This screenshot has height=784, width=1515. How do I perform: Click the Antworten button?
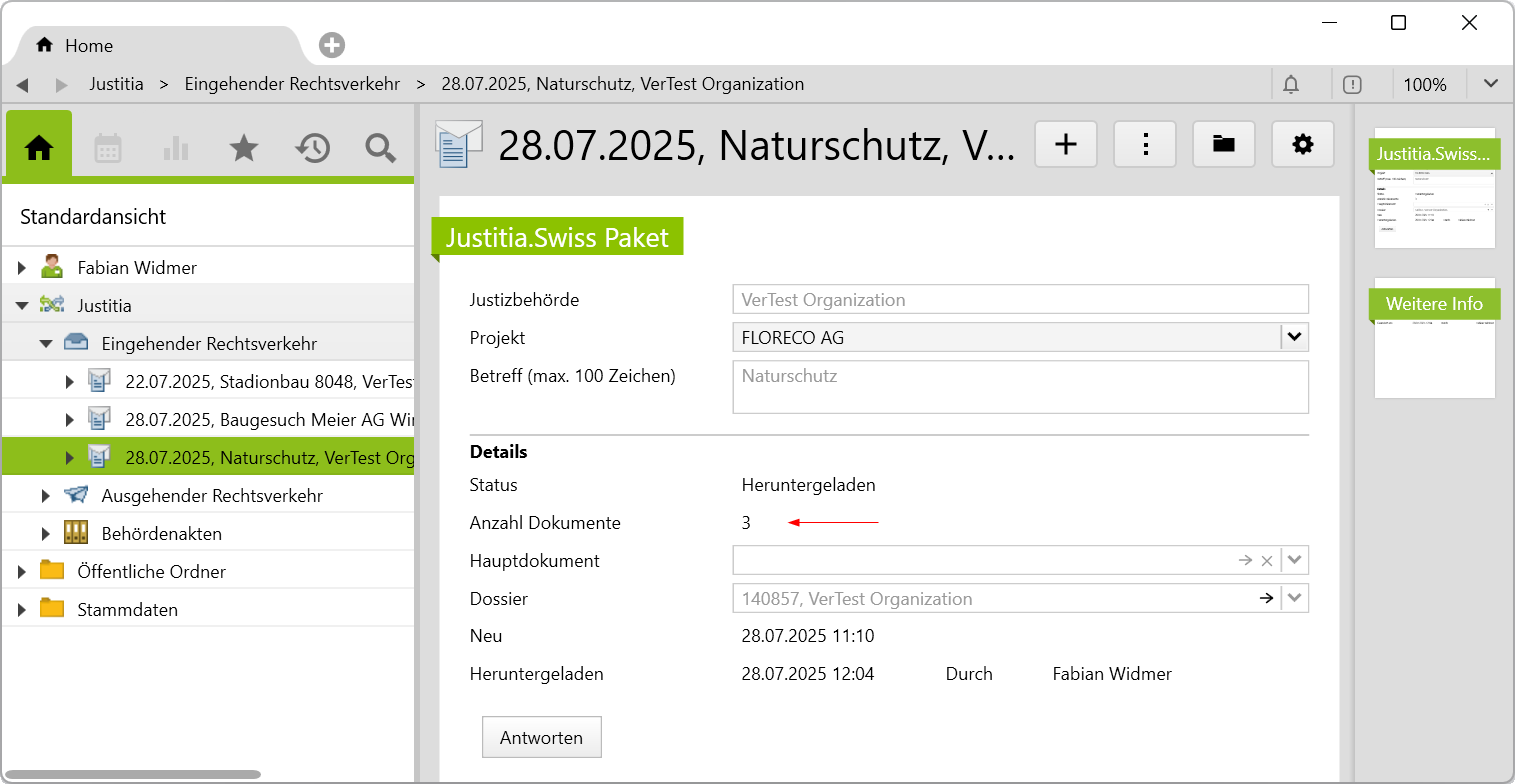tap(542, 737)
